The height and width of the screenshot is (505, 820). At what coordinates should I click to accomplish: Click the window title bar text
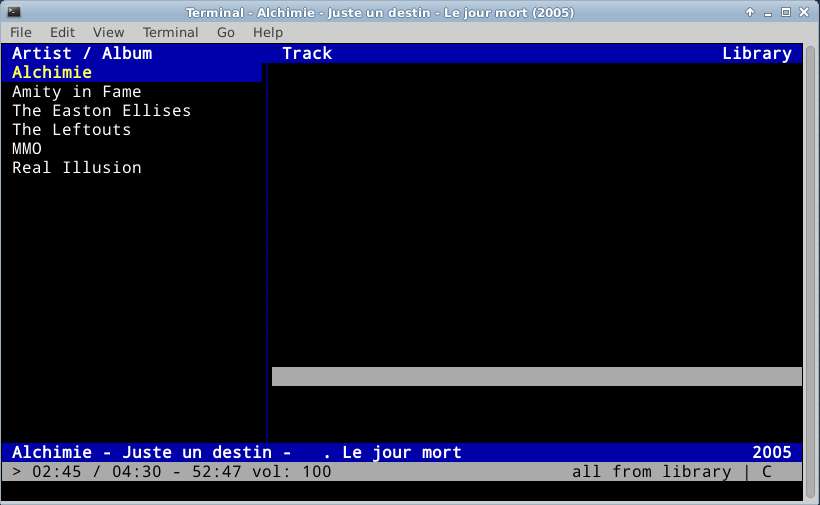pyautogui.click(x=380, y=12)
